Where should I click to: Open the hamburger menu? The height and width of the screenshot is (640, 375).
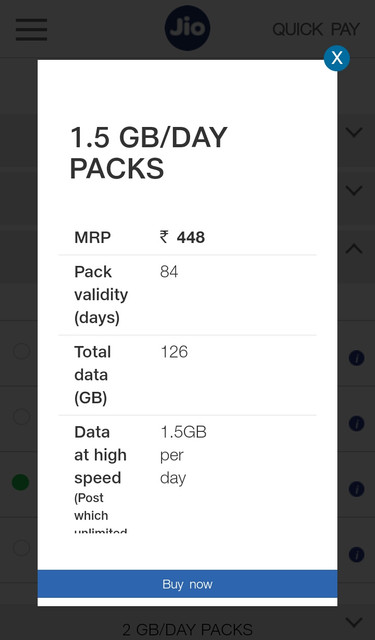point(31,29)
